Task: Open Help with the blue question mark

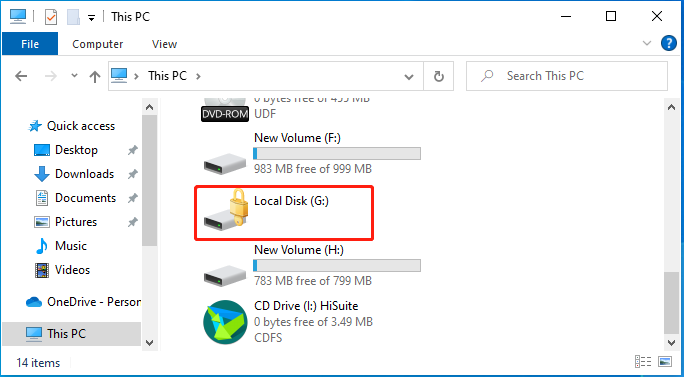Action: (x=669, y=44)
